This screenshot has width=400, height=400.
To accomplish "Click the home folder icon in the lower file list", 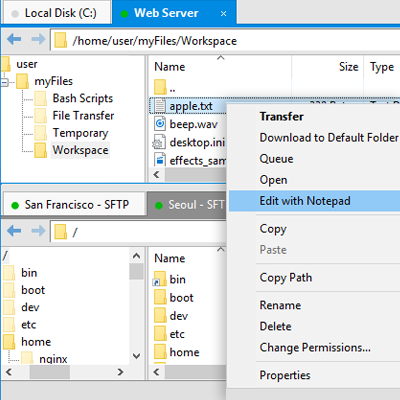I will 160,352.
